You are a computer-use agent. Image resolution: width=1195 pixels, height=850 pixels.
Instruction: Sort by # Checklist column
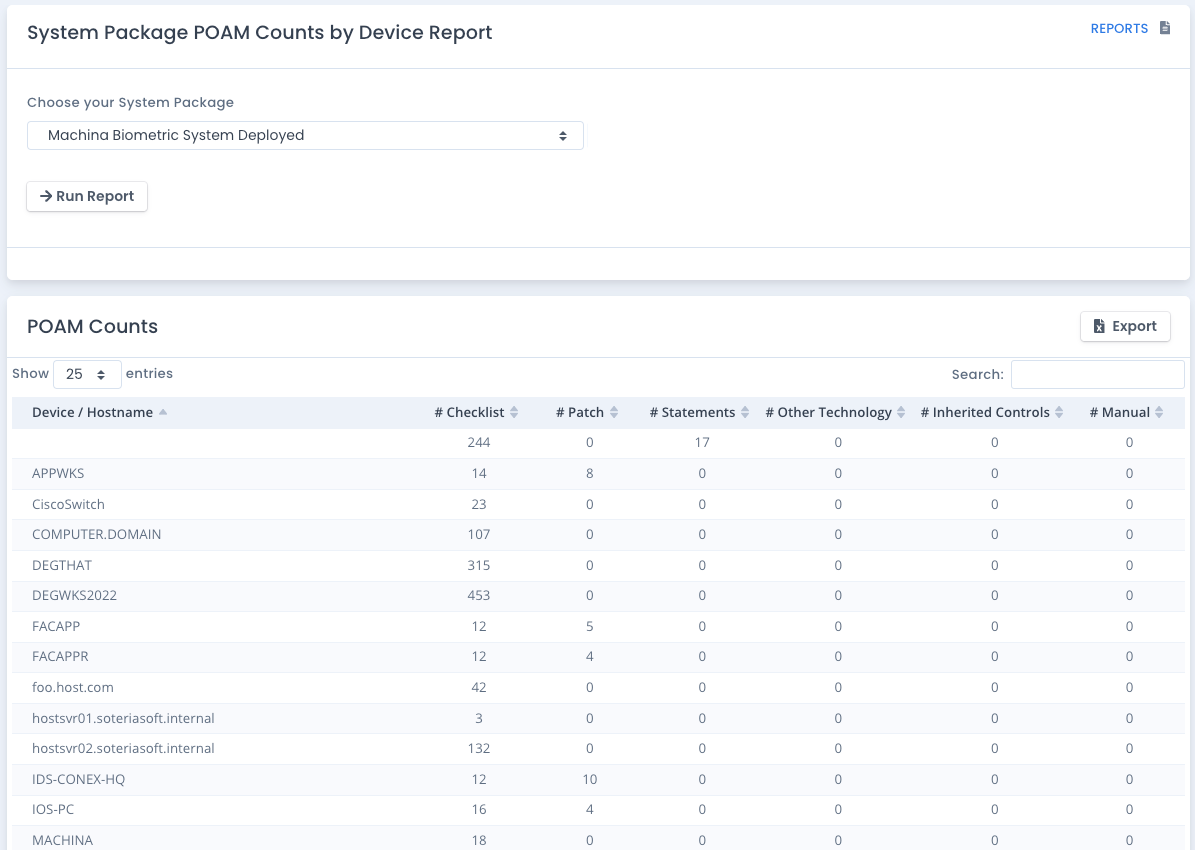coord(476,412)
